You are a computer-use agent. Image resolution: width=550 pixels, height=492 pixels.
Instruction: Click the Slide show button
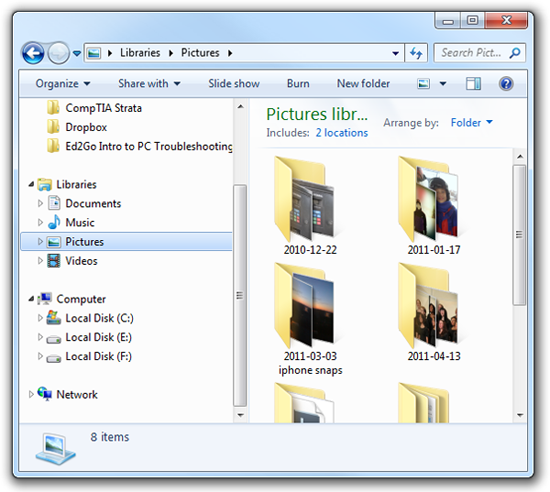pyautogui.click(x=234, y=84)
